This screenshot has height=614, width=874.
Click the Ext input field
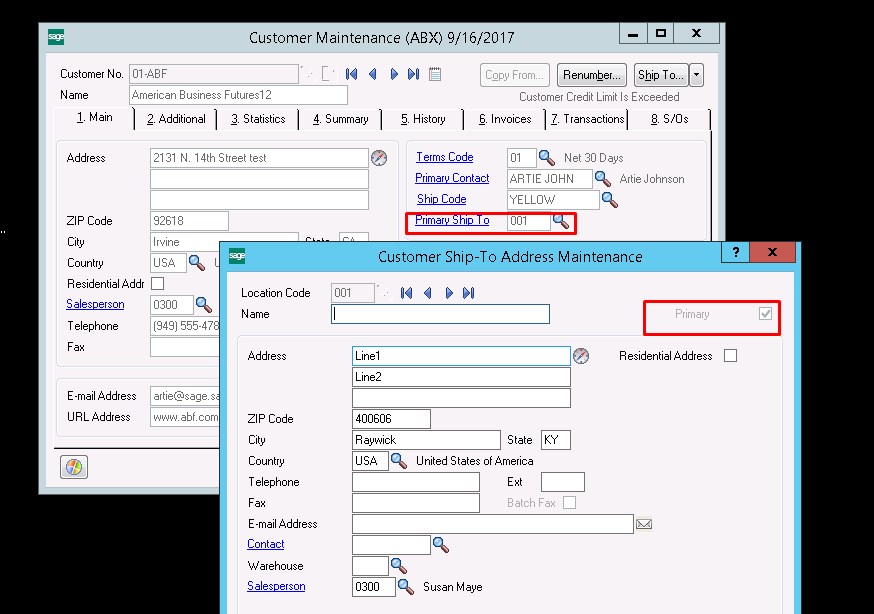563,482
